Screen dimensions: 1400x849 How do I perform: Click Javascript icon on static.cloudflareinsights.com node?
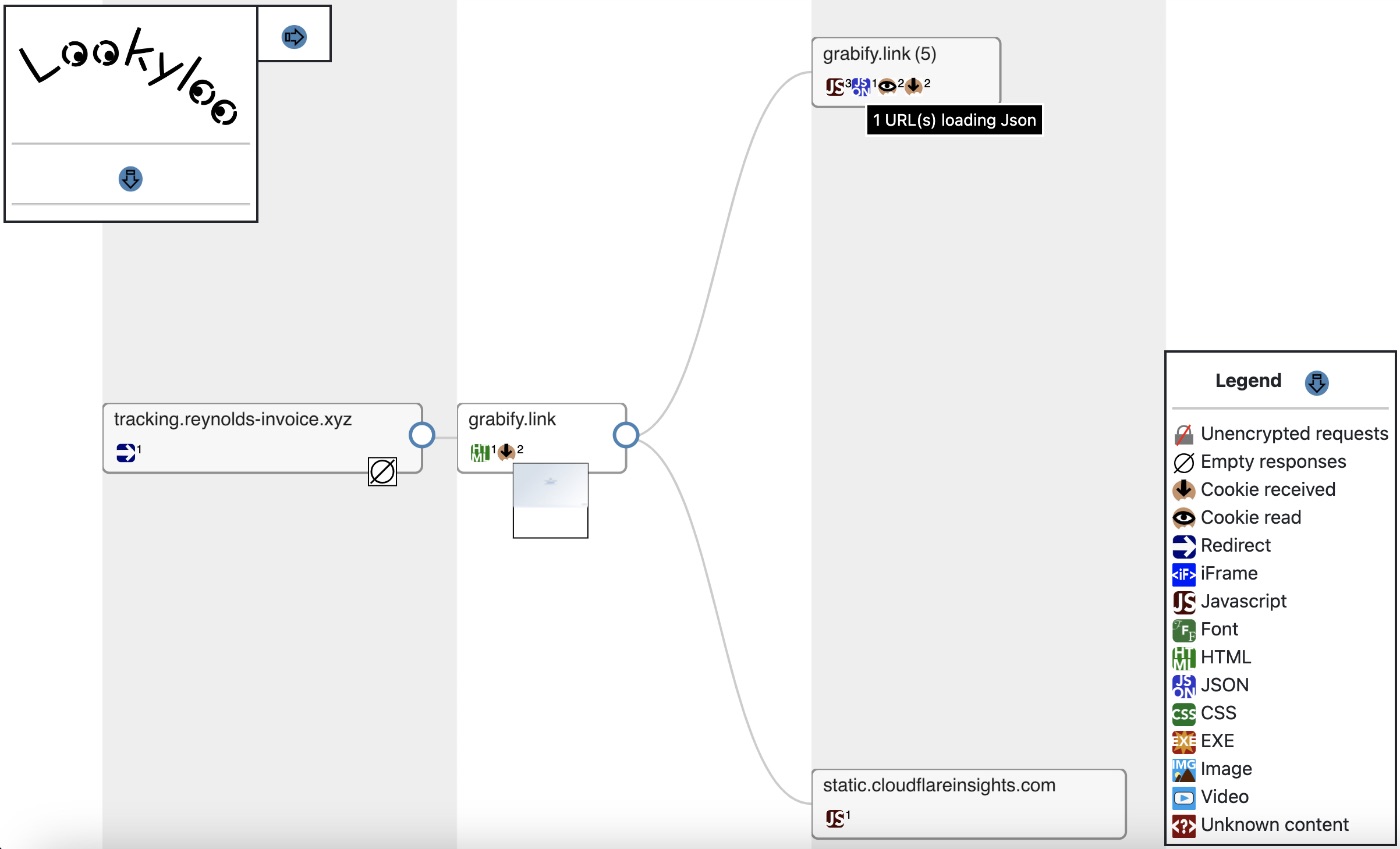point(835,819)
